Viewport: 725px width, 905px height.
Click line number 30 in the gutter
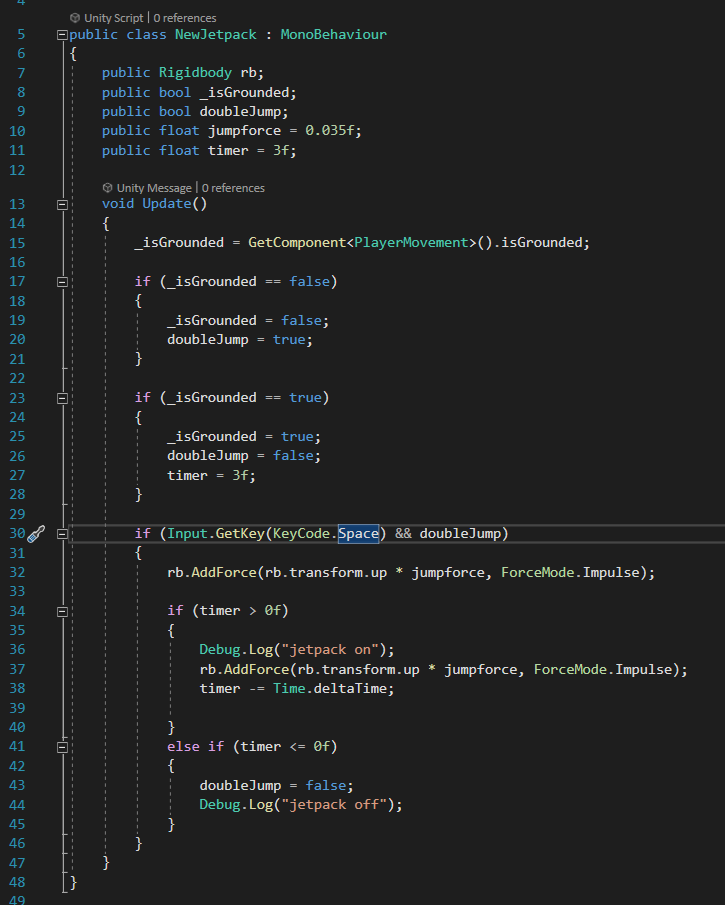pos(17,533)
